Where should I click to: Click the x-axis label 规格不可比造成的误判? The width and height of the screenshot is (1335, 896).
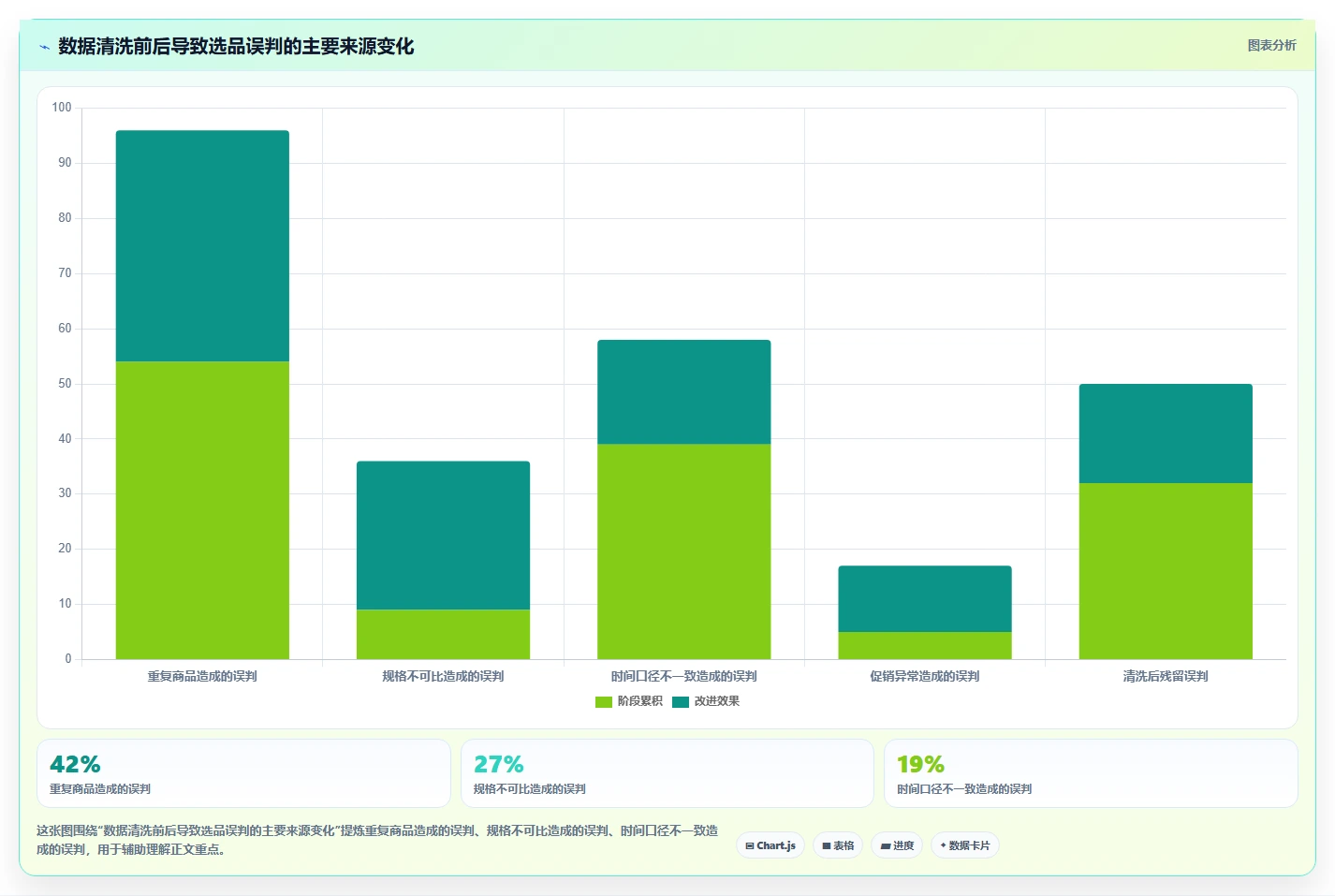tap(443, 676)
